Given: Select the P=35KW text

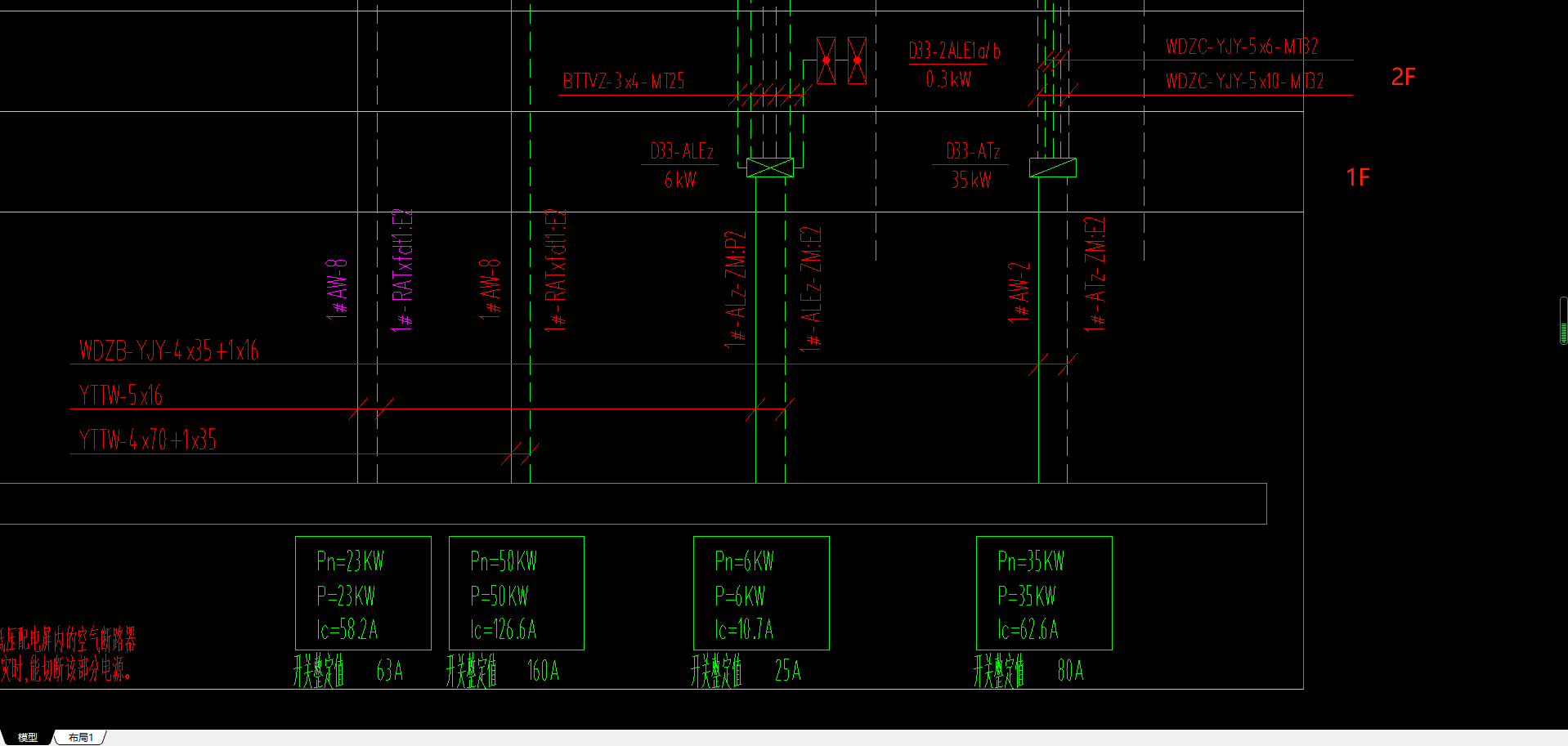Looking at the screenshot, I should click(1027, 596).
